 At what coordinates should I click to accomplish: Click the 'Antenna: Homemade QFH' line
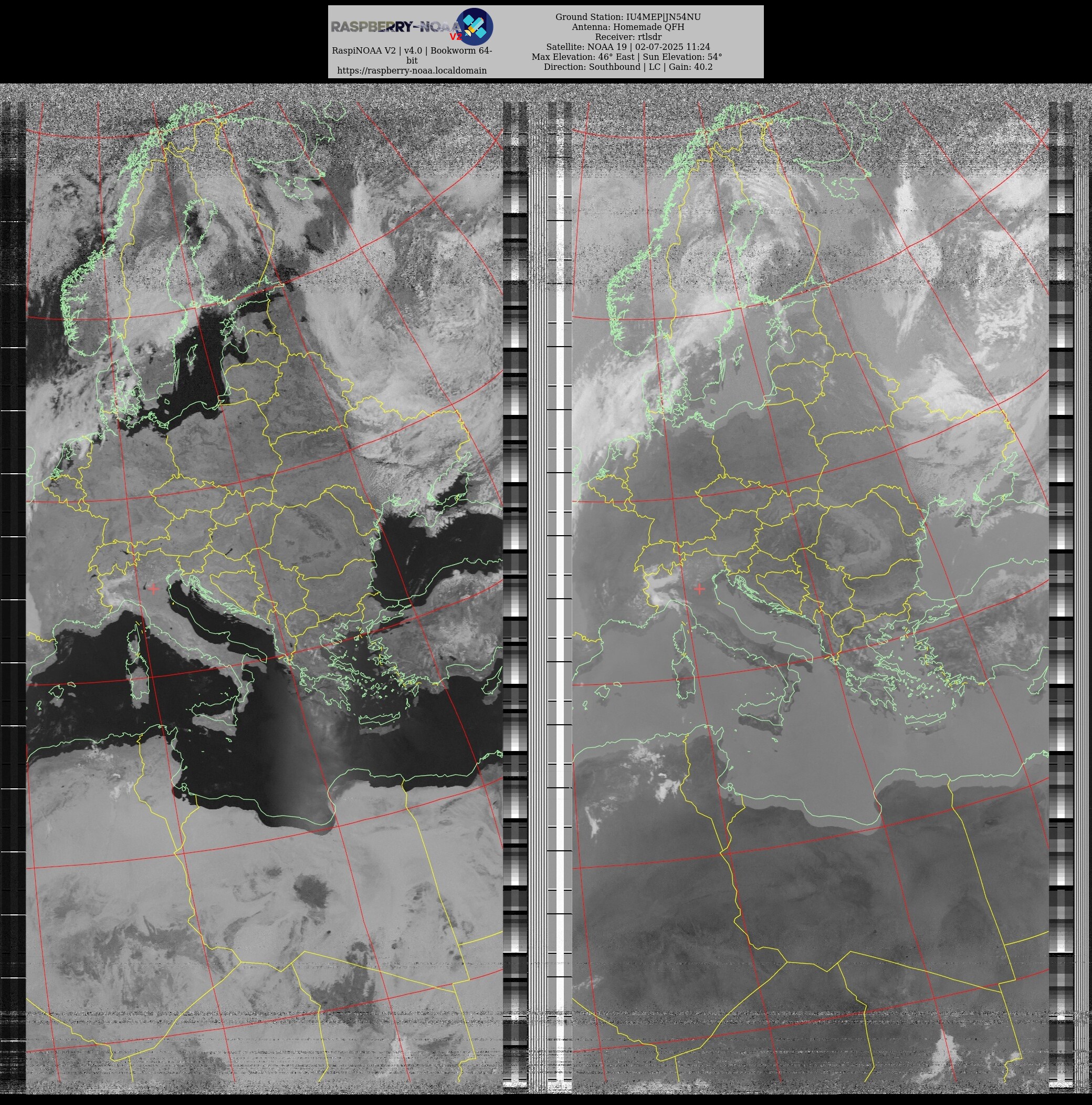point(628,27)
